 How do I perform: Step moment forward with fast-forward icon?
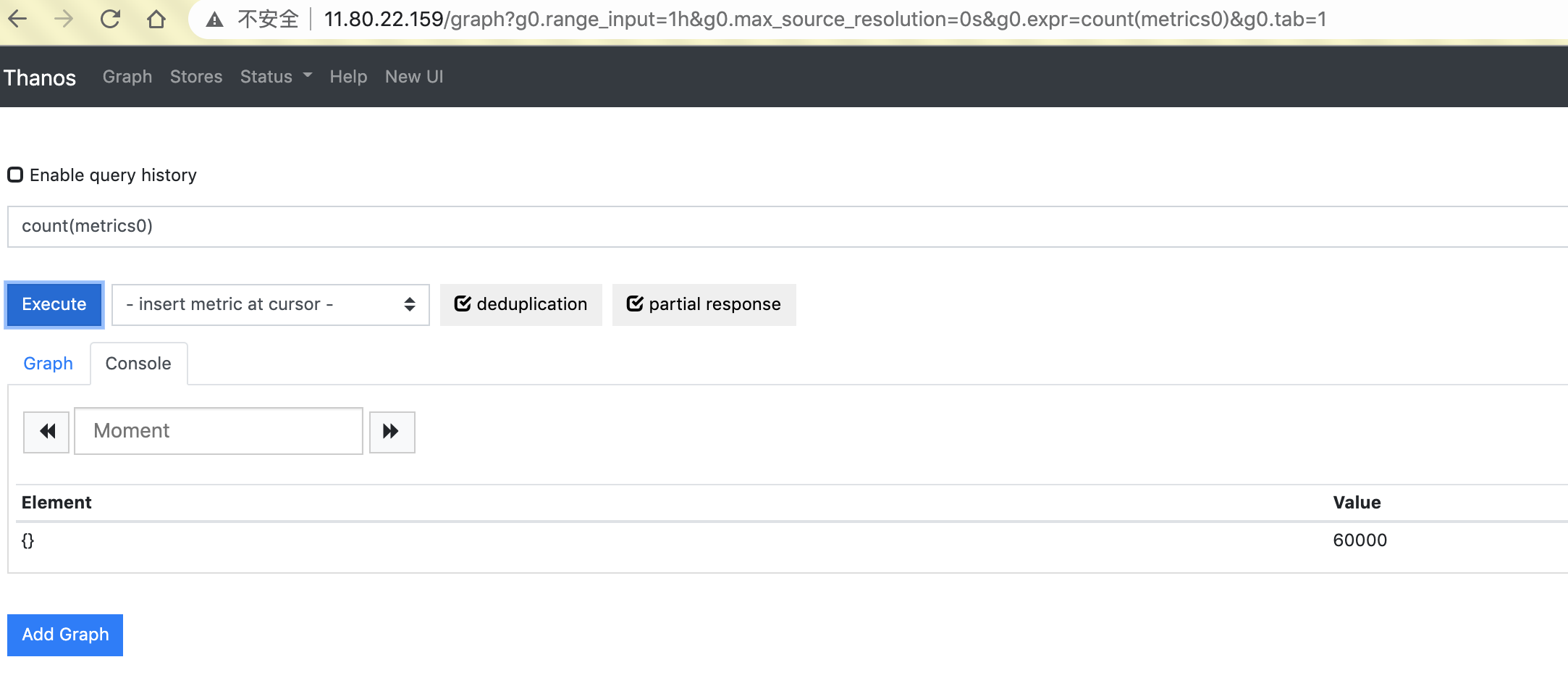tap(392, 432)
